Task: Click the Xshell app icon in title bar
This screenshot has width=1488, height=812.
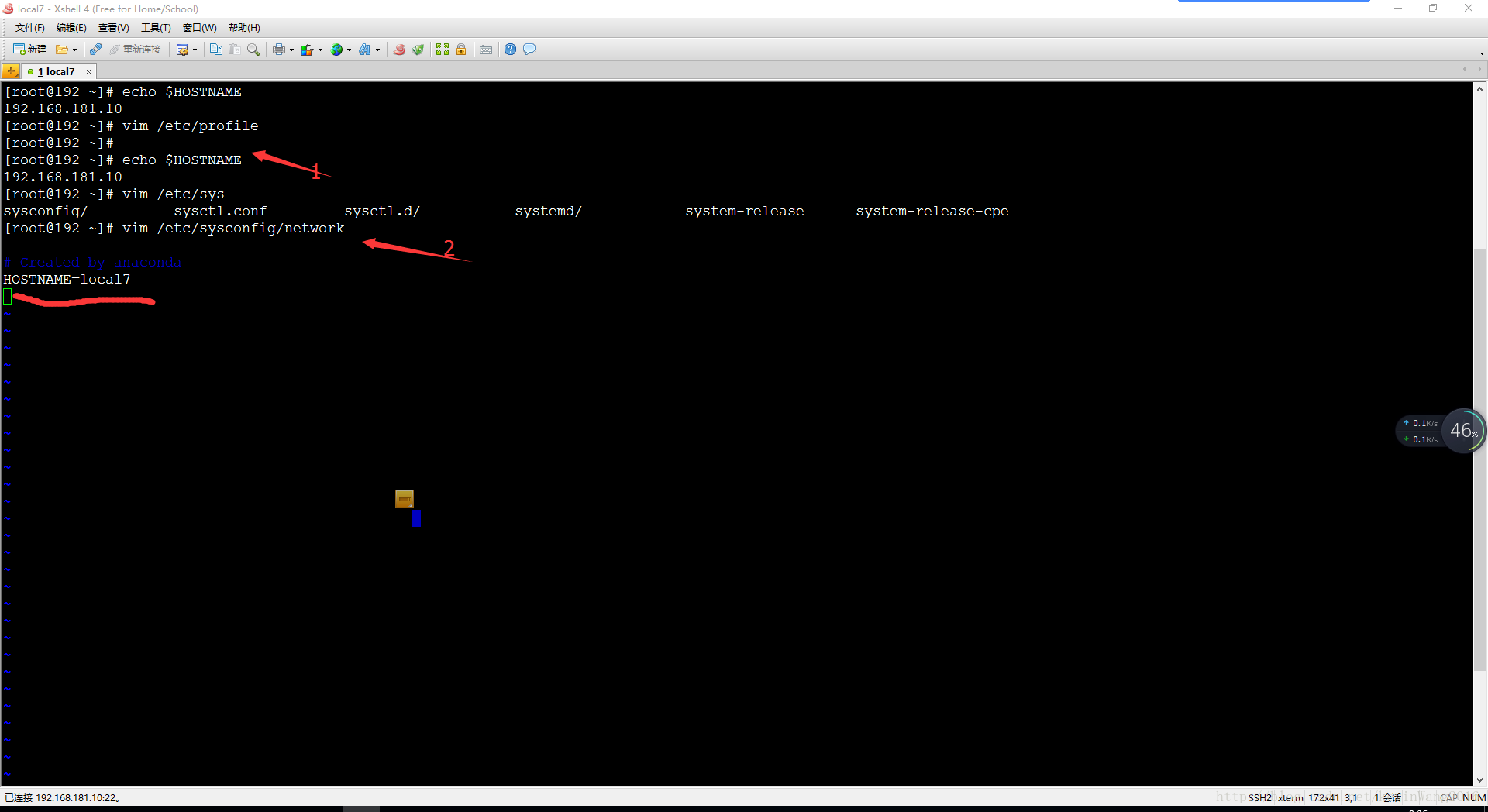Action: tap(9, 9)
